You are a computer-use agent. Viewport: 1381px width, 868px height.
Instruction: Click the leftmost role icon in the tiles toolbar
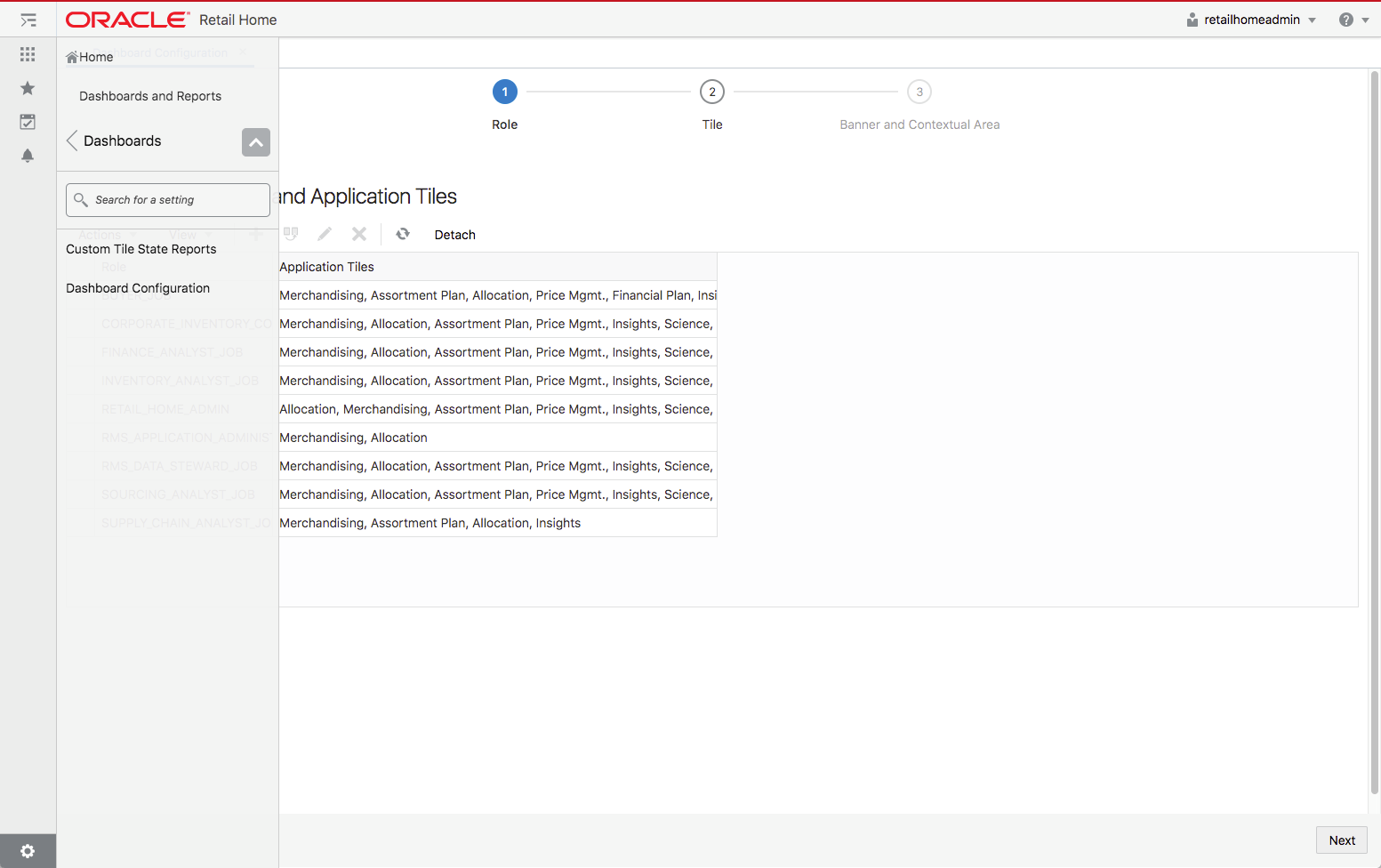pos(290,234)
